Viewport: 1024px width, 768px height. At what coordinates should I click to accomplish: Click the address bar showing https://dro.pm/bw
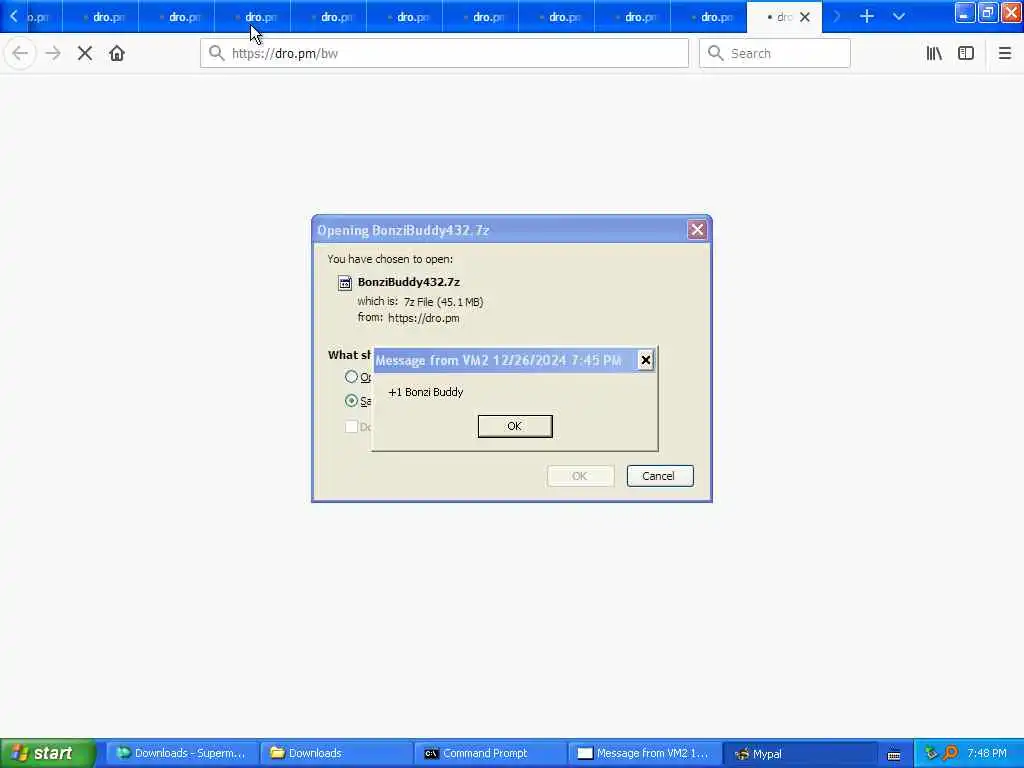444,54
